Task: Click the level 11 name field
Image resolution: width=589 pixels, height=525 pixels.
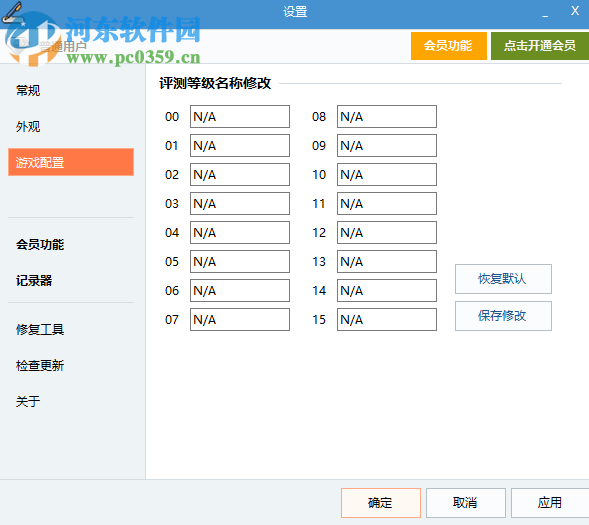Action: click(387, 204)
